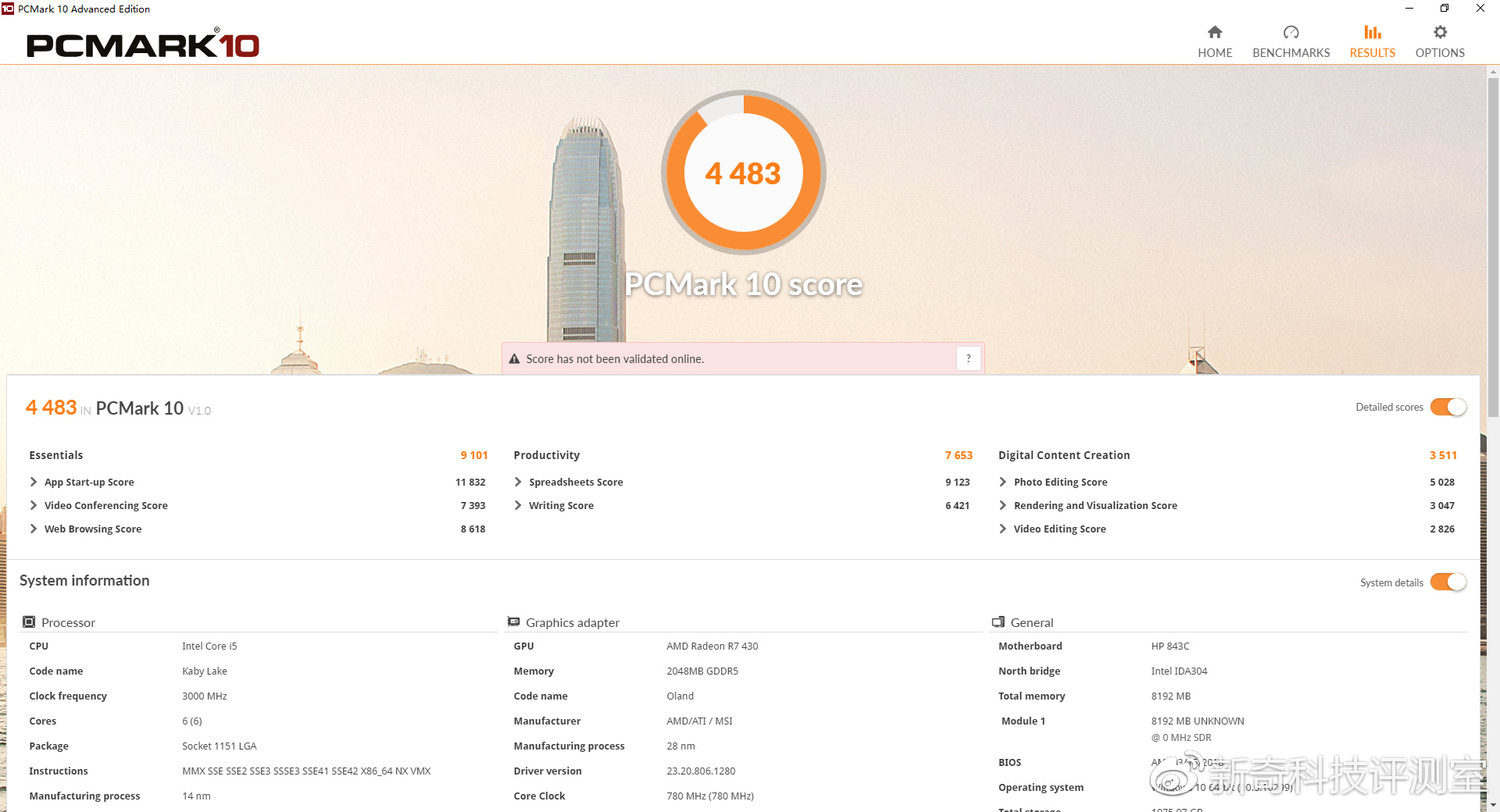Click the 'Intel IDA304' north bridge value
Viewport: 1500px width, 812px height.
(x=1179, y=671)
